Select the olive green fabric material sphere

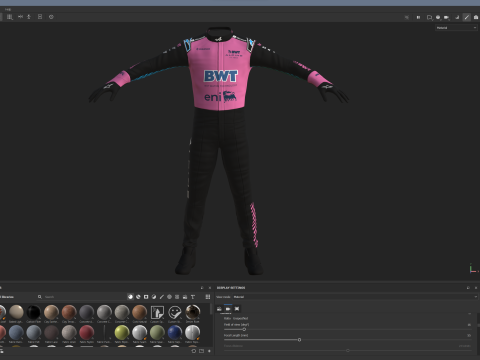click(x=157, y=332)
